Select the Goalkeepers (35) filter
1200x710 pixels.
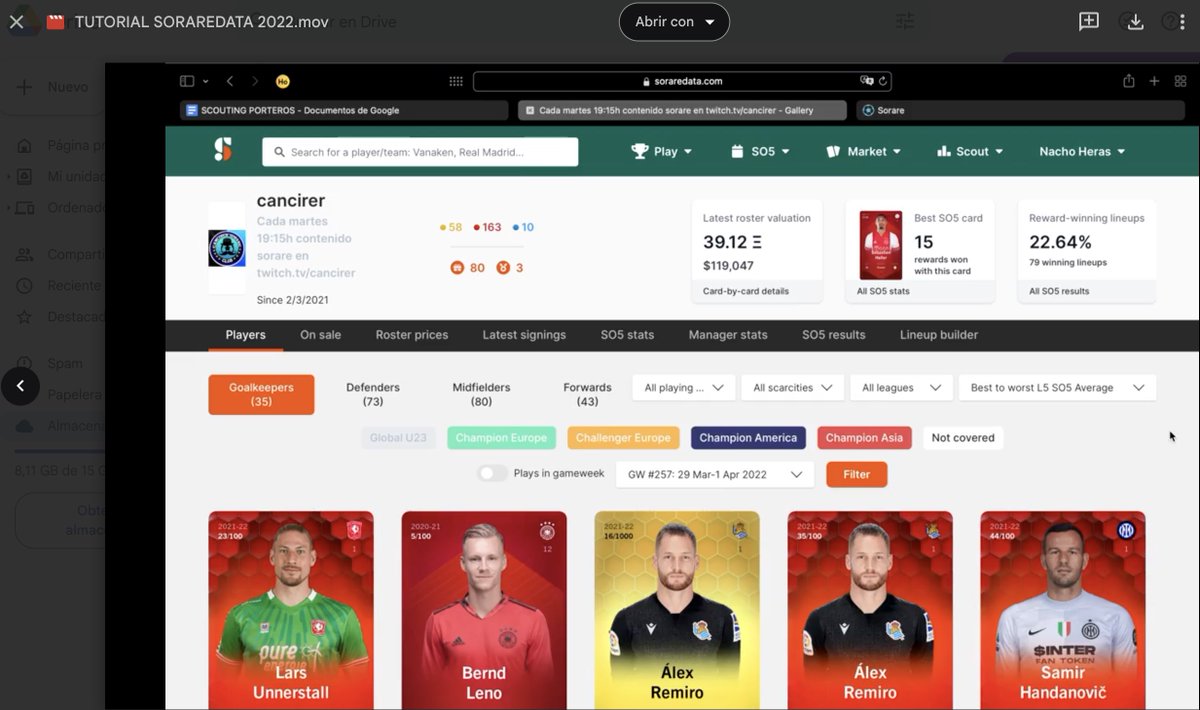(x=262, y=394)
